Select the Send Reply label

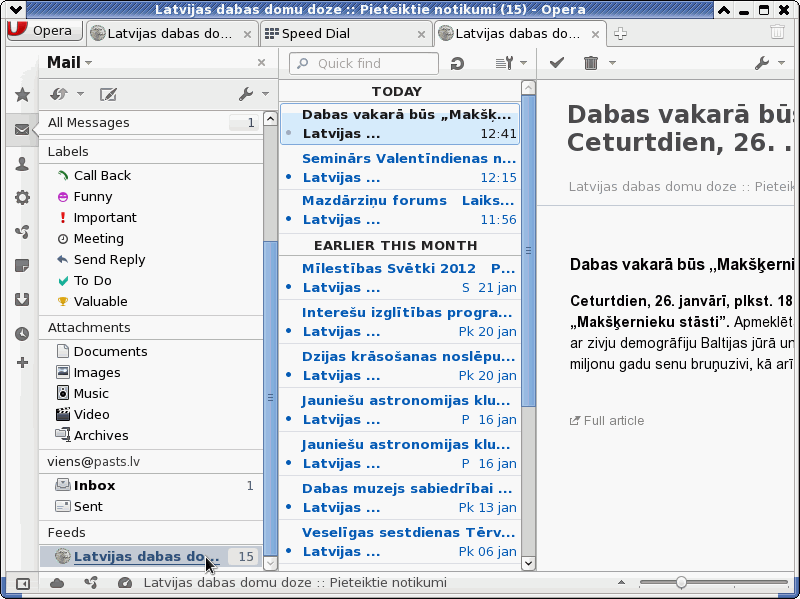point(151,259)
